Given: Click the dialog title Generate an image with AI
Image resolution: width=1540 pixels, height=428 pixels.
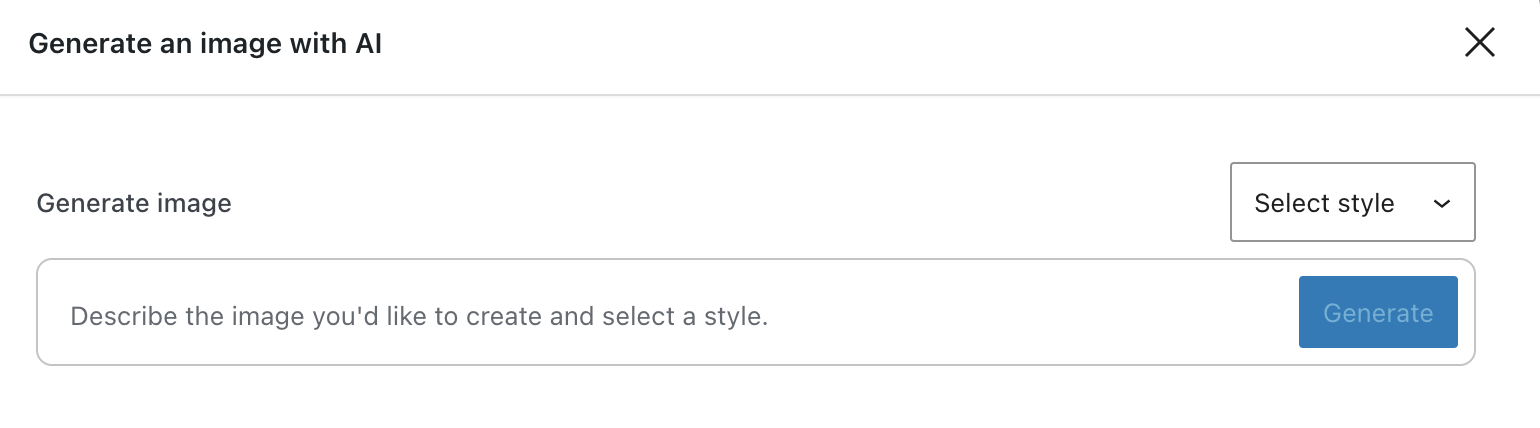Looking at the screenshot, I should (205, 44).
